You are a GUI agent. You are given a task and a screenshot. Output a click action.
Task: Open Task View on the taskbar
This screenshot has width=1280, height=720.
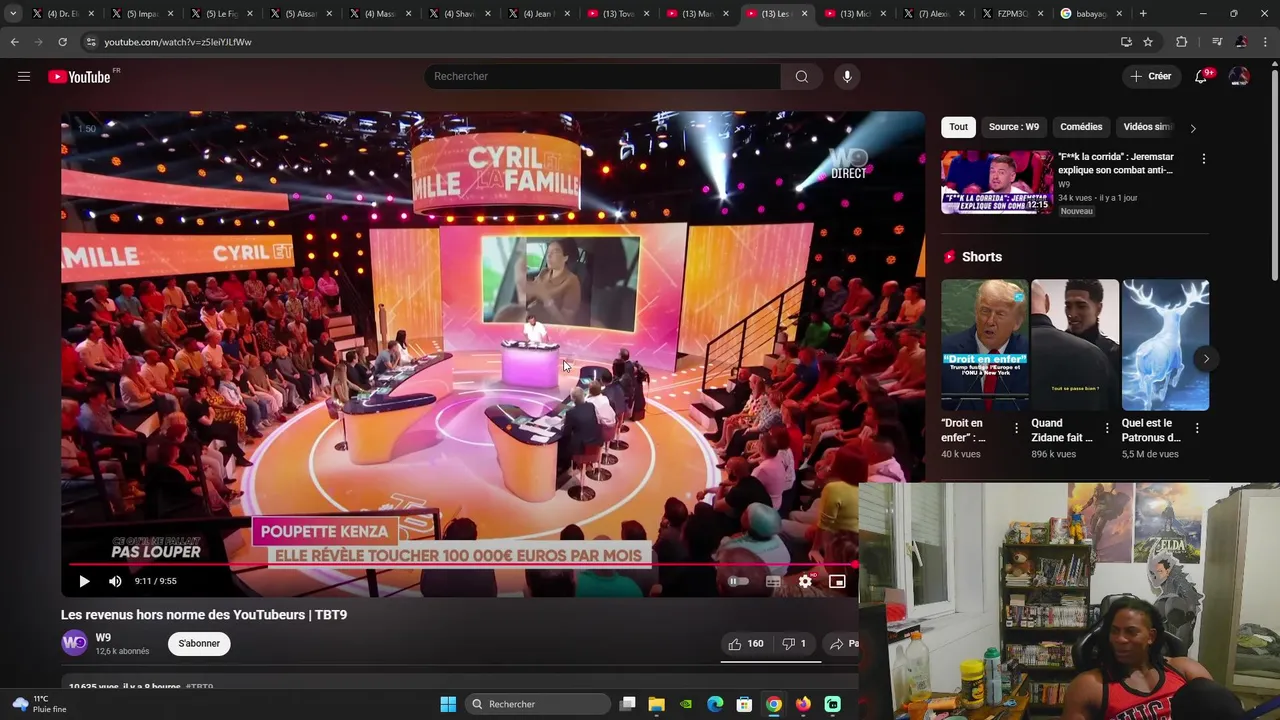click(628, 704)
